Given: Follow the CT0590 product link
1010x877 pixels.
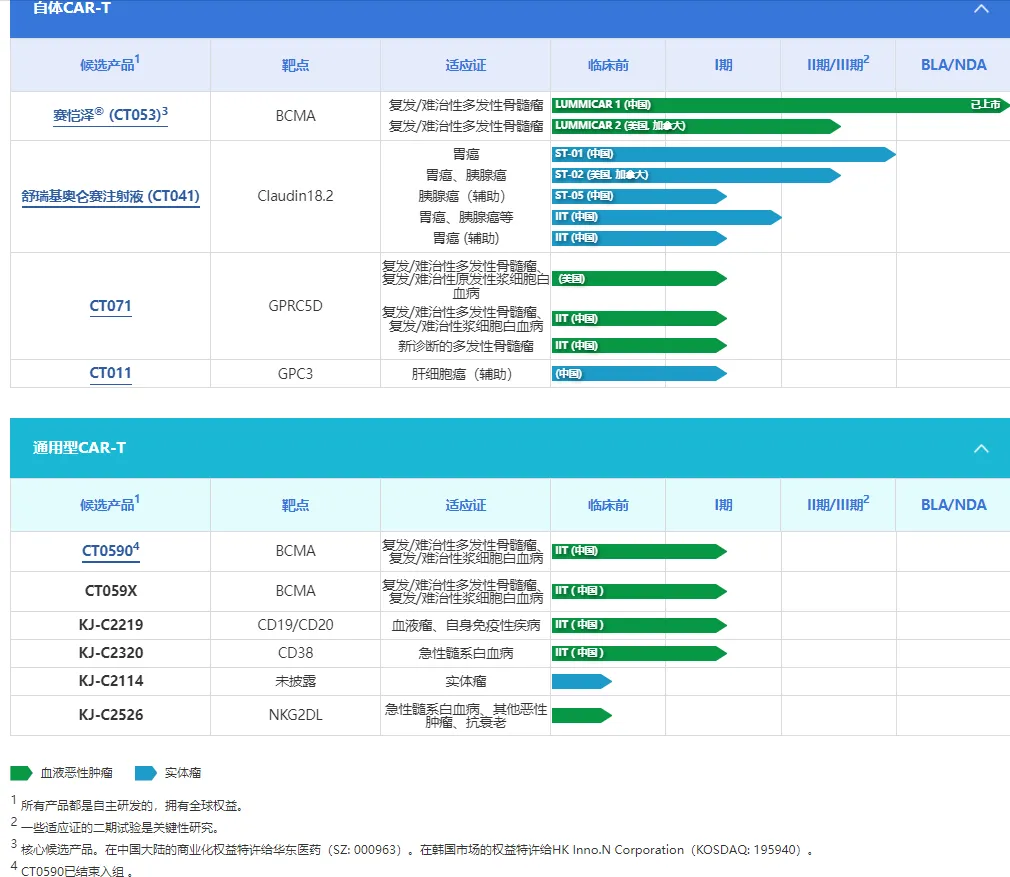Looking at the screenshot, I should coord(108,550).
